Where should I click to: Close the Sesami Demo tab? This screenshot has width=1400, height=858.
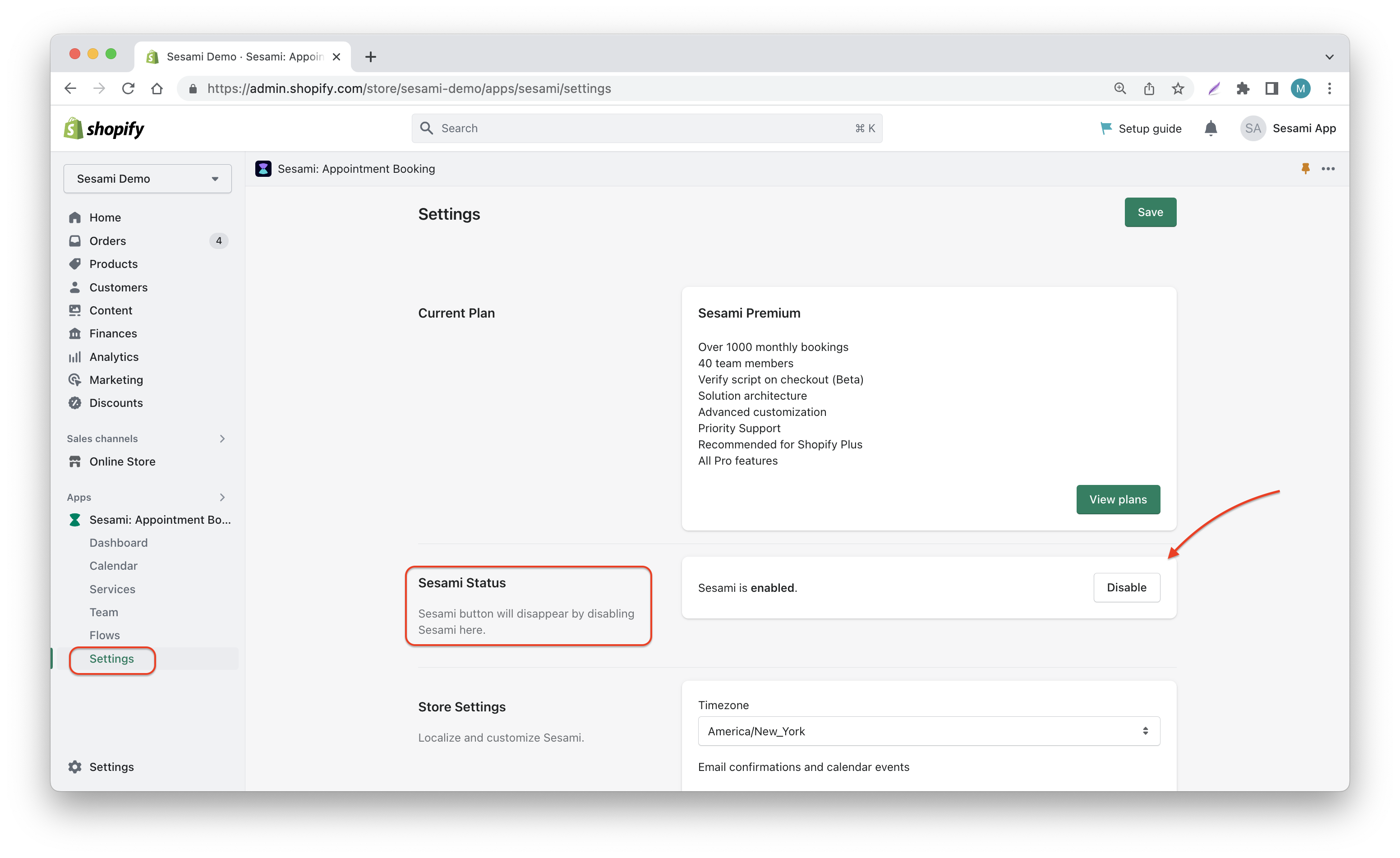336,57
